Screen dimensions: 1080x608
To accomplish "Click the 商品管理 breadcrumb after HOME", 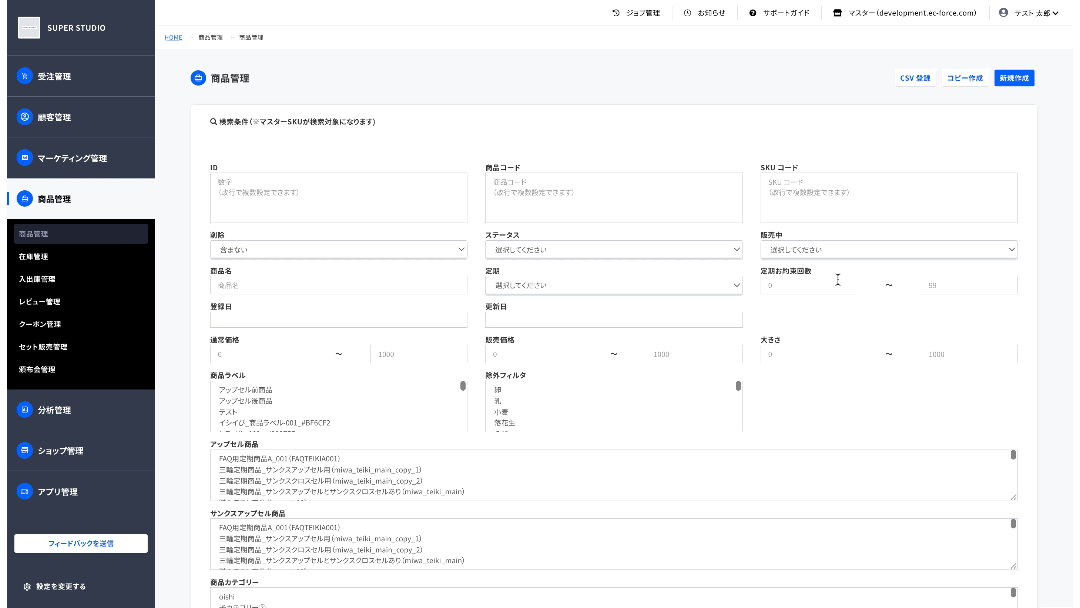I will tap(211, 37).
